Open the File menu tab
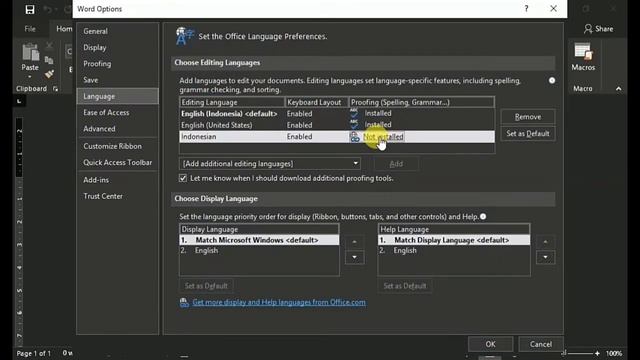Screen dimensions: 640x360 click(30, 29)
